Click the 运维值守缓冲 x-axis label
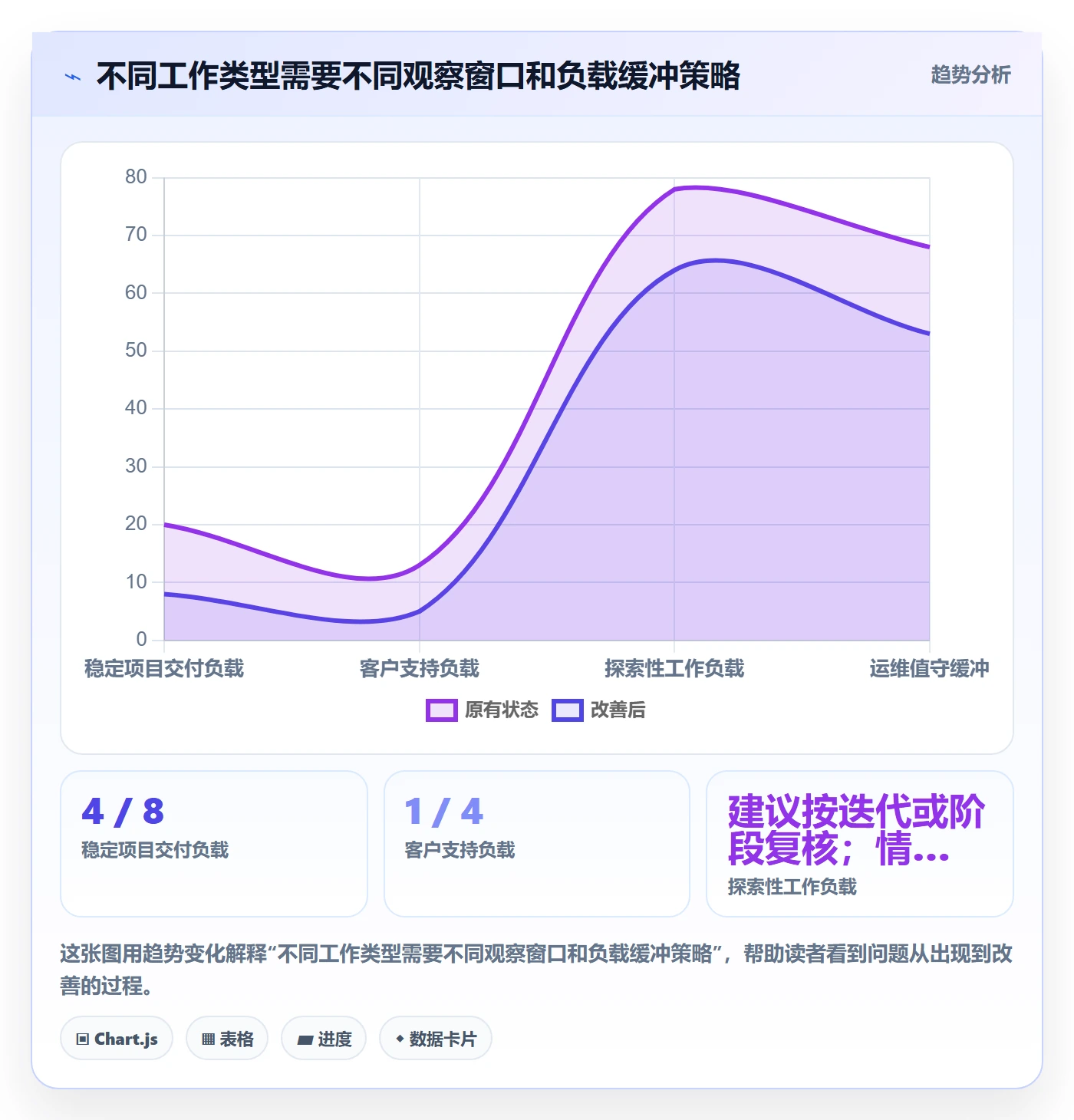This screenshot has height=1120, width=1074. point(930,669)
